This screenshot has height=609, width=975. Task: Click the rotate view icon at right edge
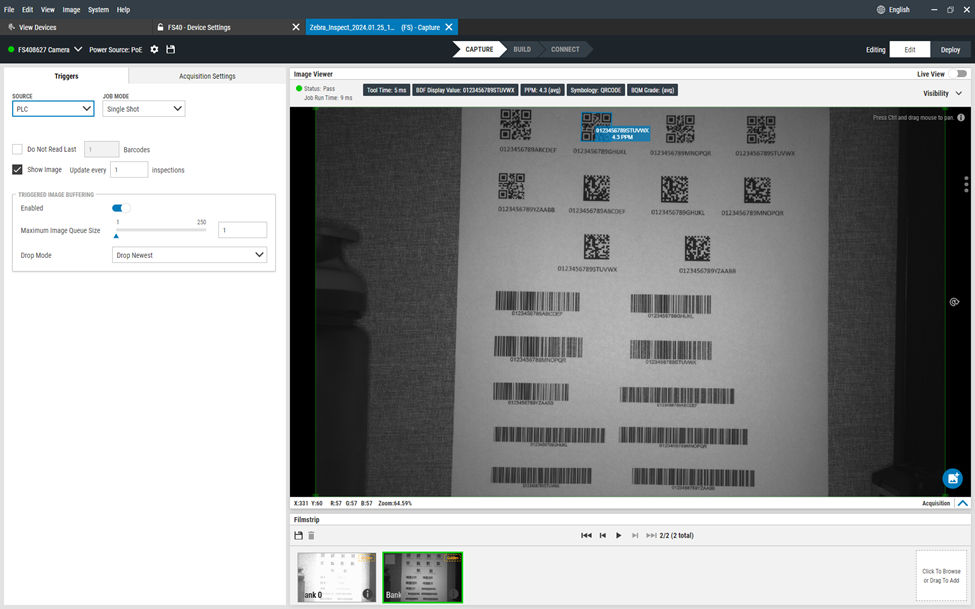[x=954, y=302]
